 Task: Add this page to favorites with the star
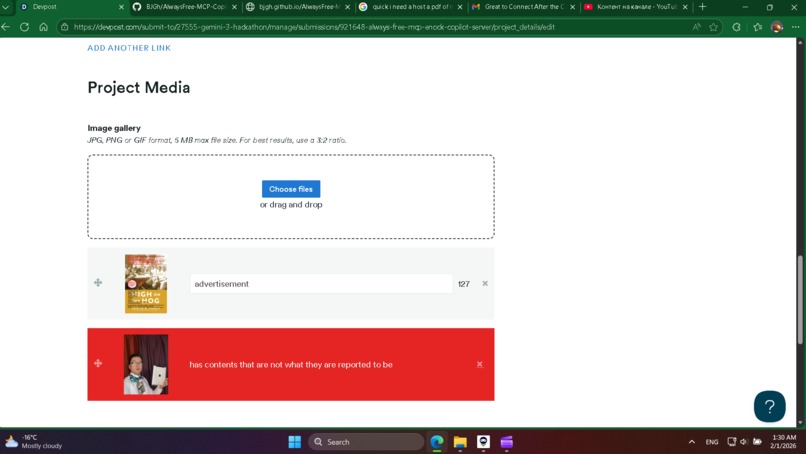click(713, 27)
